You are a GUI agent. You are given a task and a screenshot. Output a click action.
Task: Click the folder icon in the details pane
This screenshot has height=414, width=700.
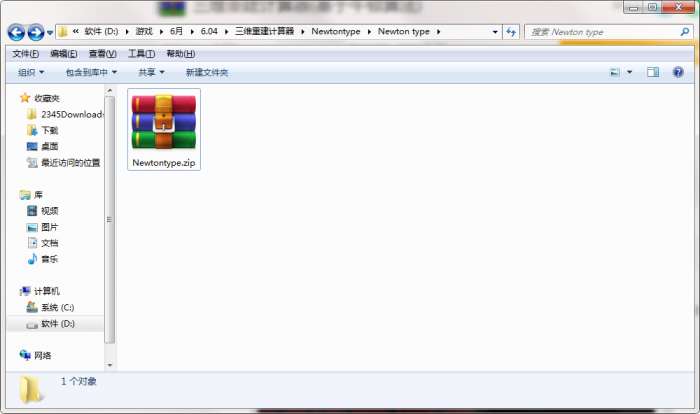[x=31, y=389]
